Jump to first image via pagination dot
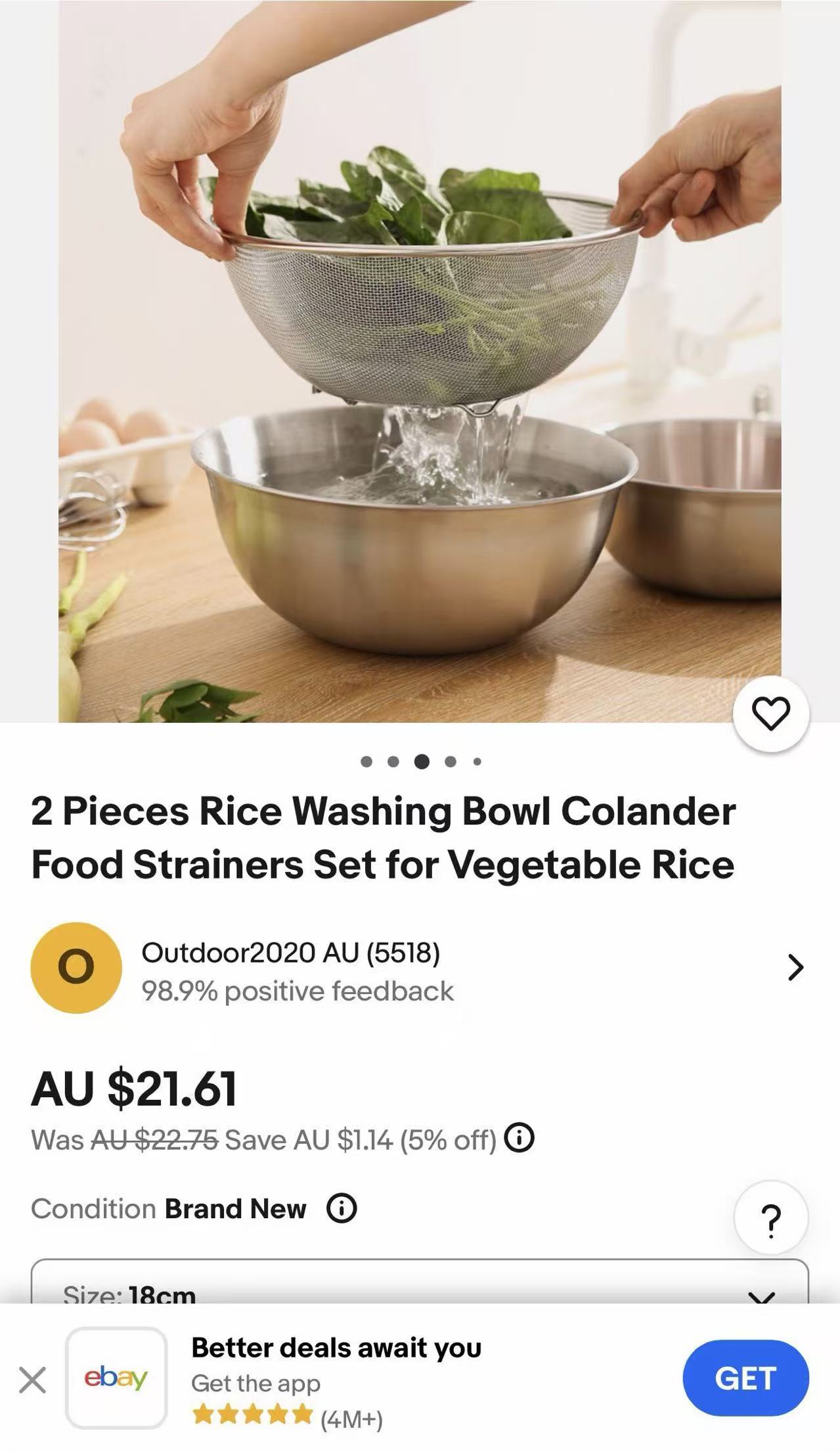The width and height of the screenshot is (840, 1452). pos(366,761)
